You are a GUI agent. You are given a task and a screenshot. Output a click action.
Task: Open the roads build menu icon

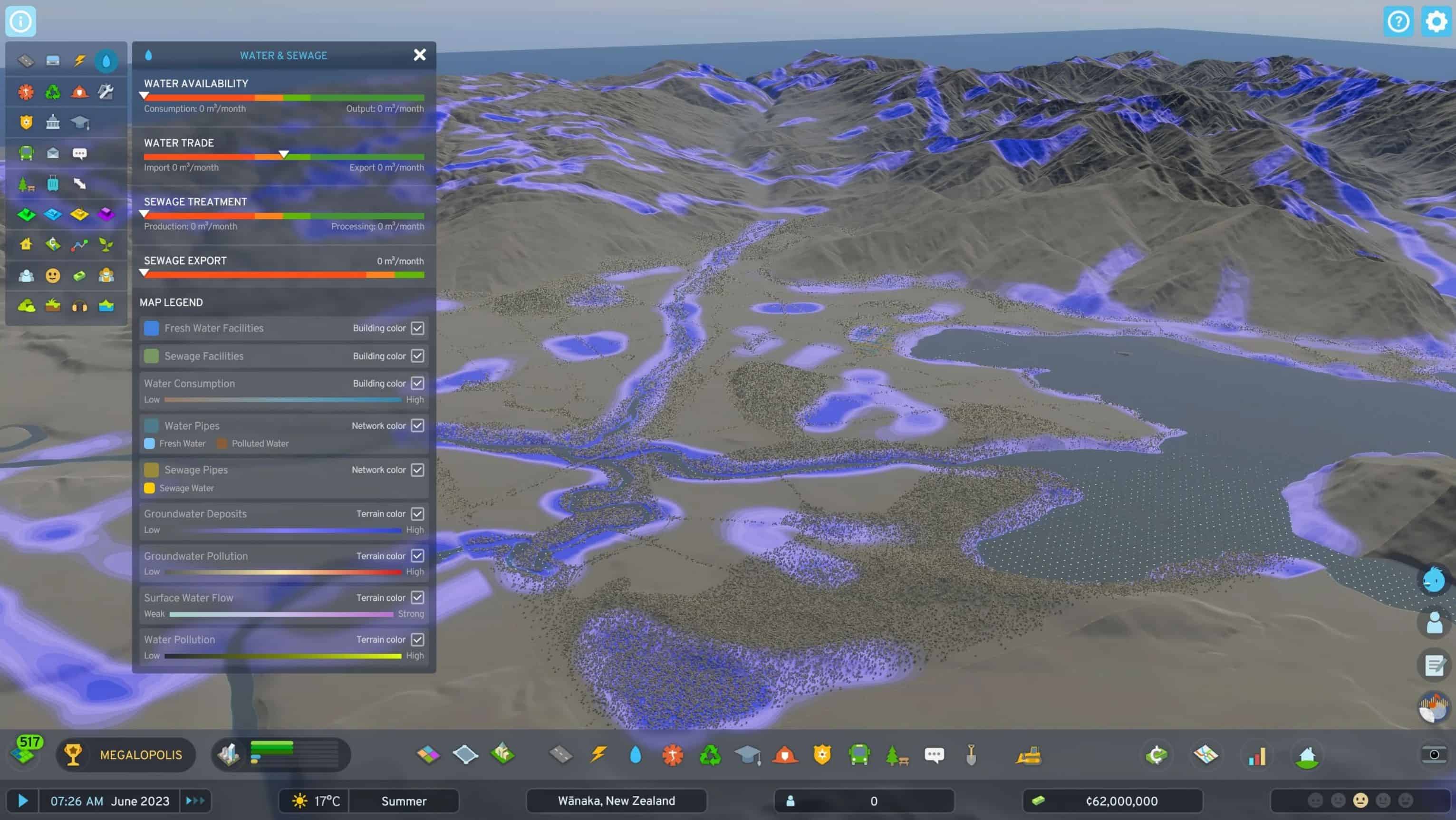pos(561,754)
